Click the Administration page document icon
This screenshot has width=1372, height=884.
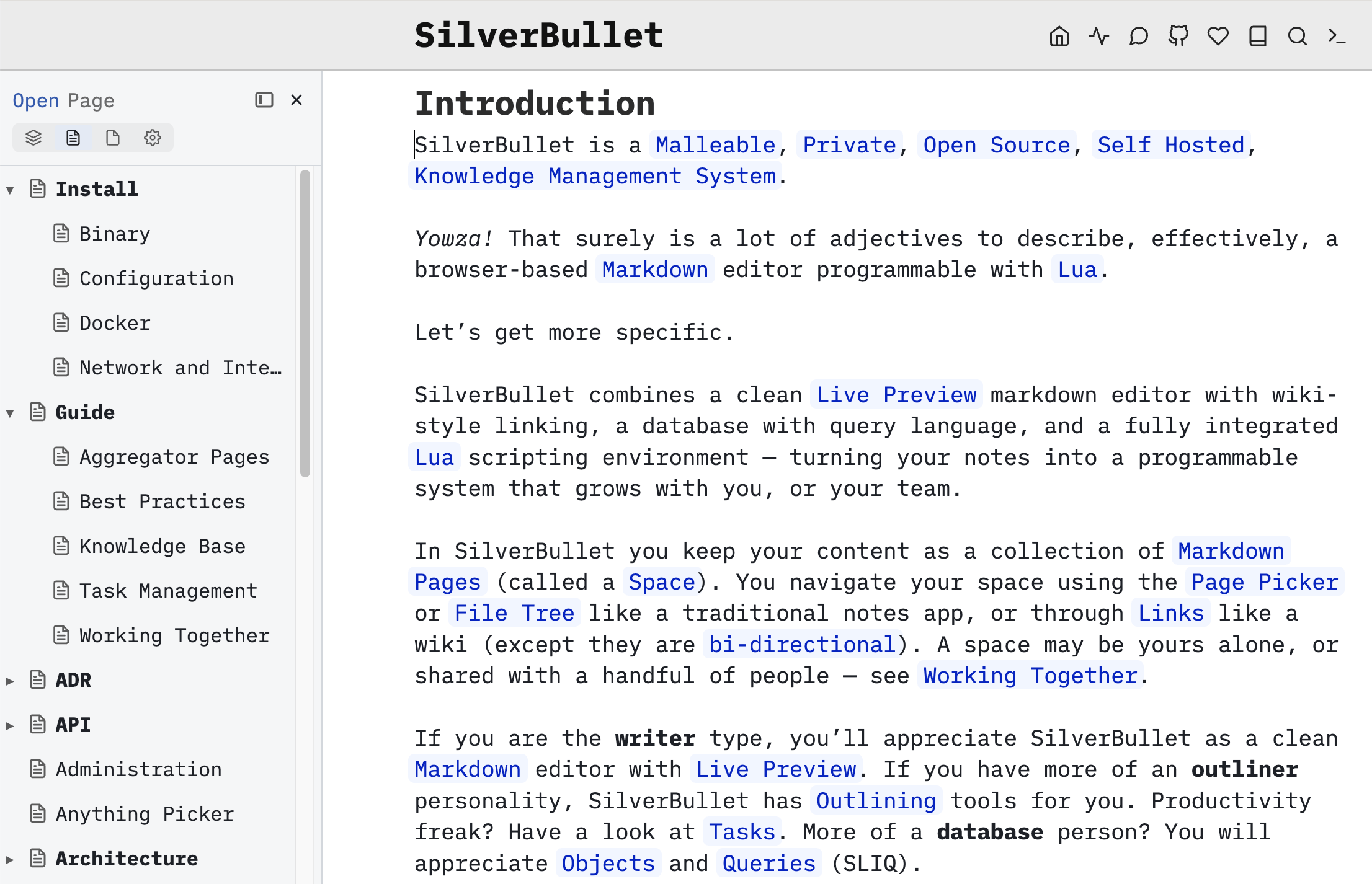37,769
